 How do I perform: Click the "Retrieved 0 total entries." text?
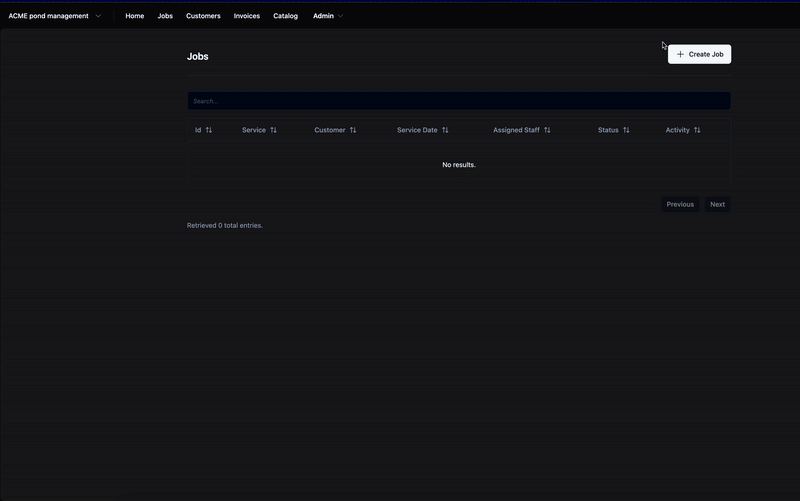(x=224, y=226)
